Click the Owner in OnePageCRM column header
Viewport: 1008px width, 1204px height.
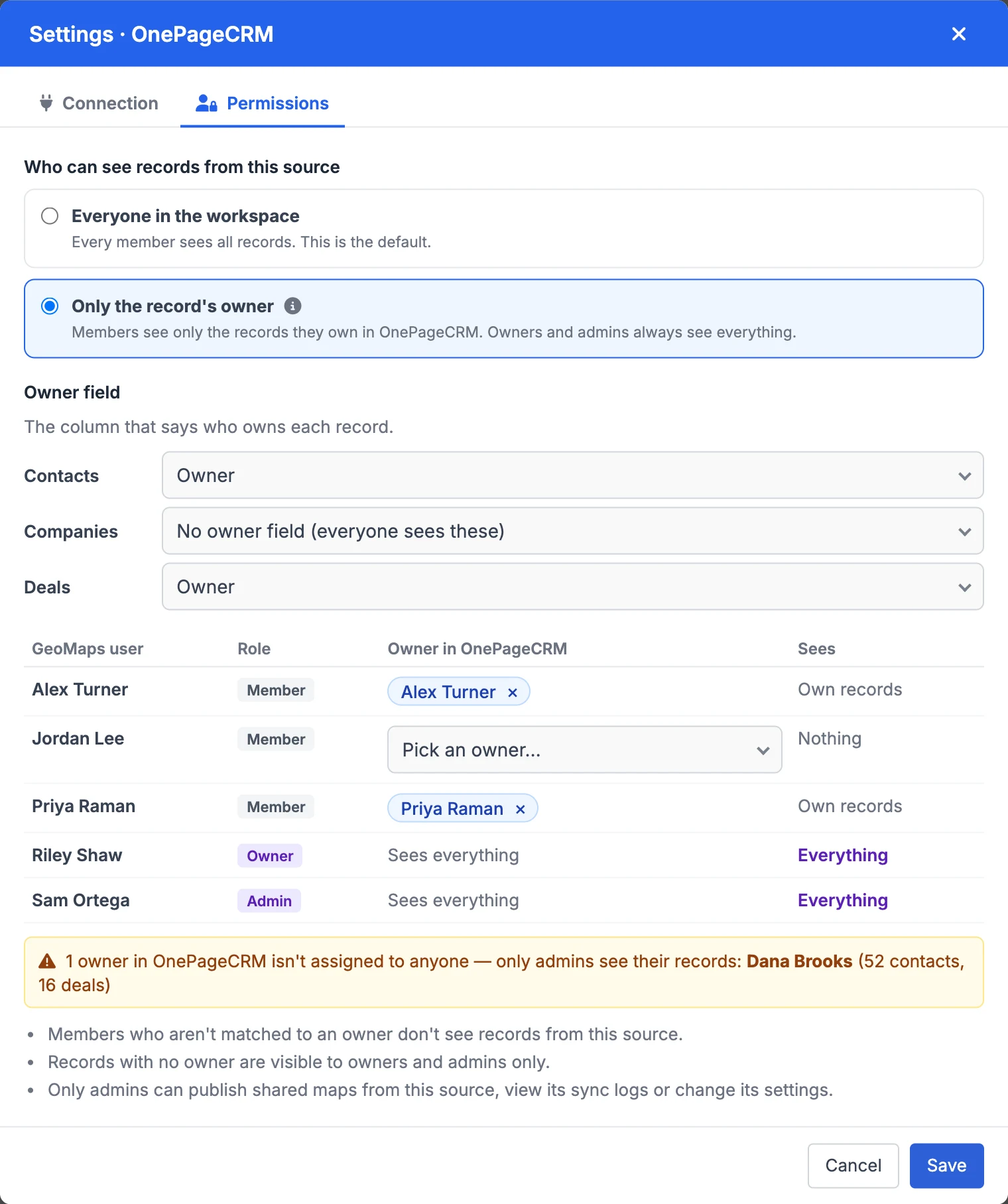pyautogui.click(x=477, y=648)
